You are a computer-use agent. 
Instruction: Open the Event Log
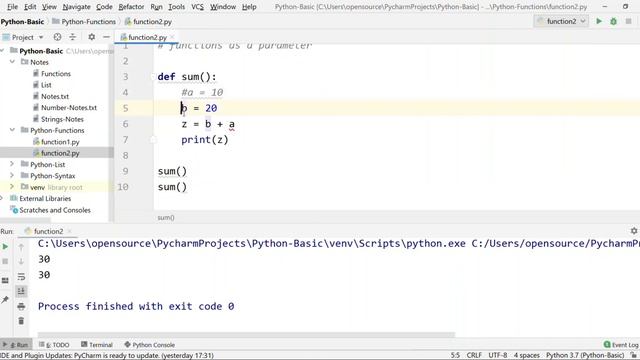click(621, 344)
